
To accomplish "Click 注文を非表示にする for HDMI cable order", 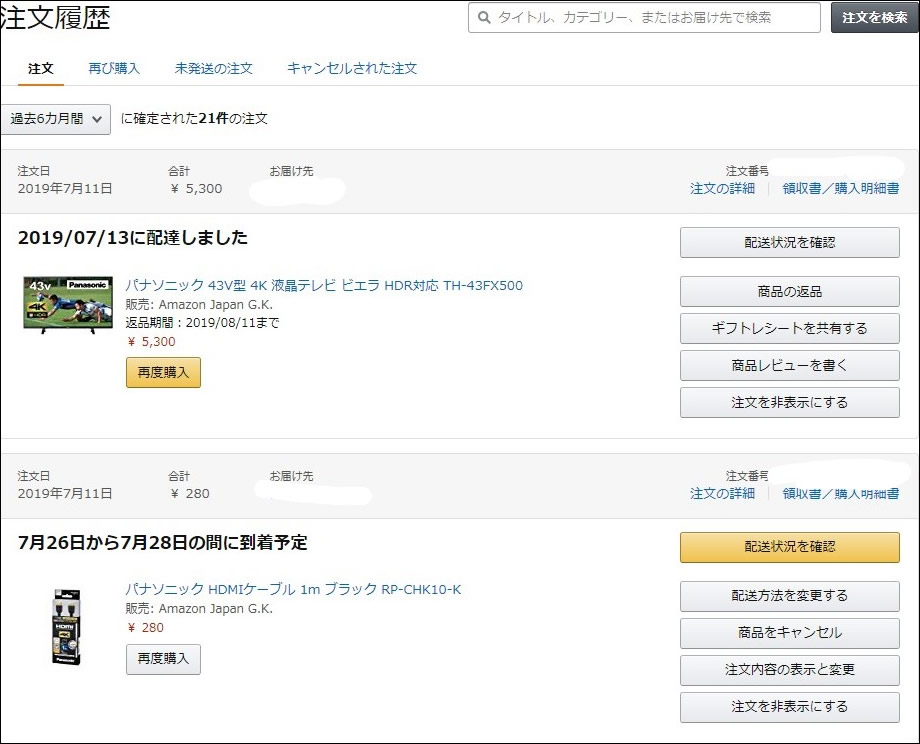I will (x=790, y=707).
